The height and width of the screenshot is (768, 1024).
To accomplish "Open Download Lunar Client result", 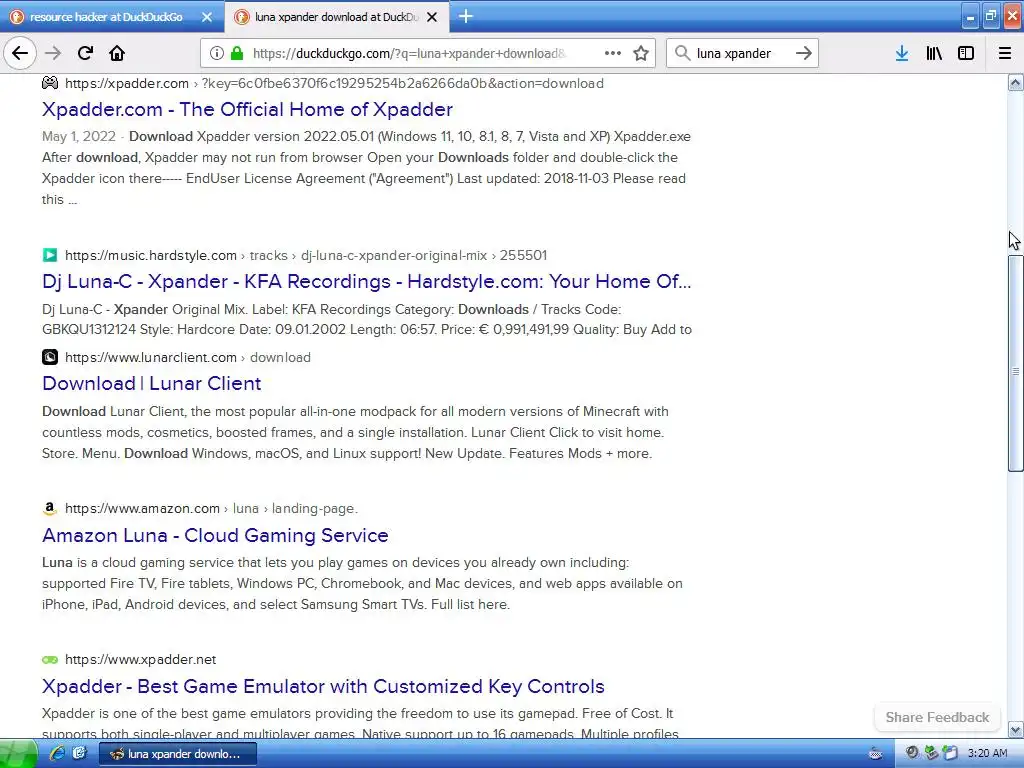I will [x=152, y=383].
